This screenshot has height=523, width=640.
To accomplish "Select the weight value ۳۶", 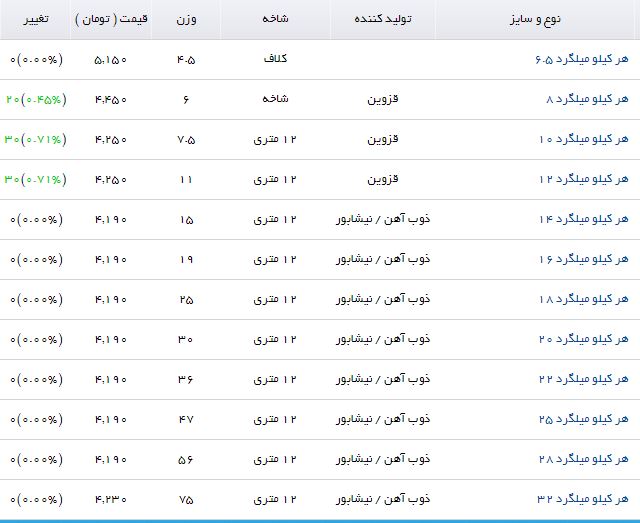I will (186, 380).
